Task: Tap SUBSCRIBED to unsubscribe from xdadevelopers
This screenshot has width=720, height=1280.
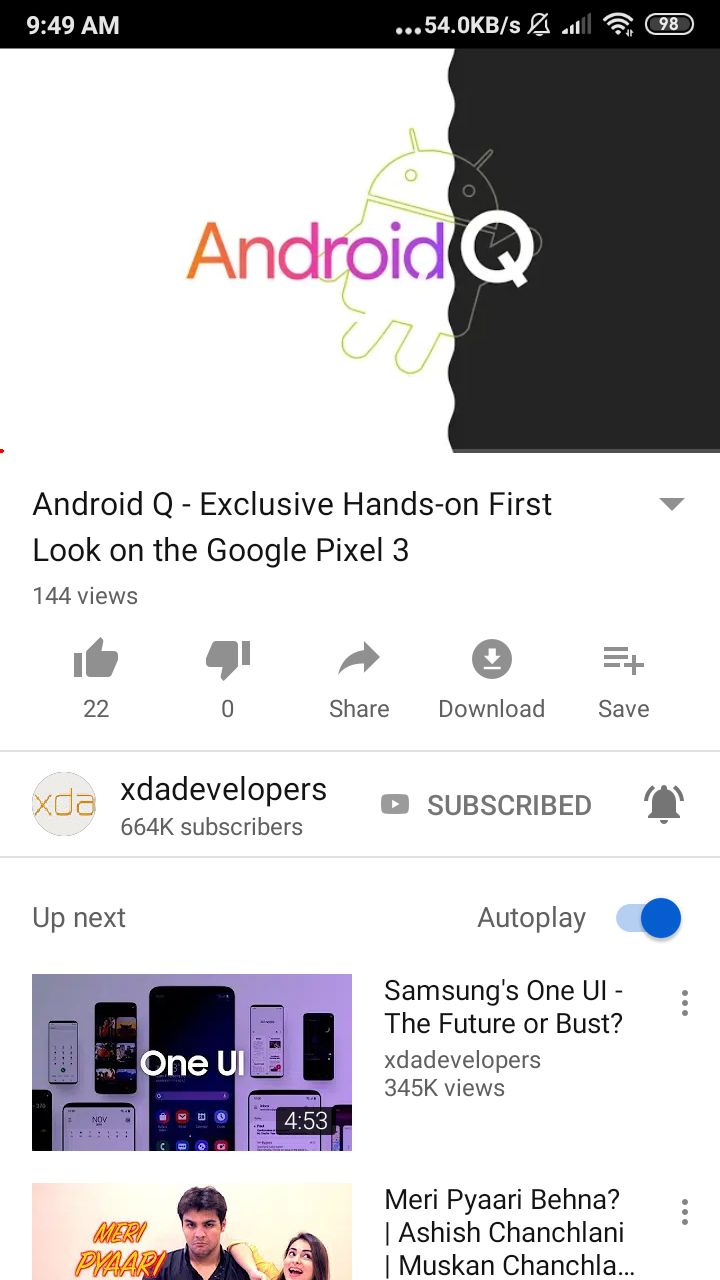Action: tap(486, 805)
